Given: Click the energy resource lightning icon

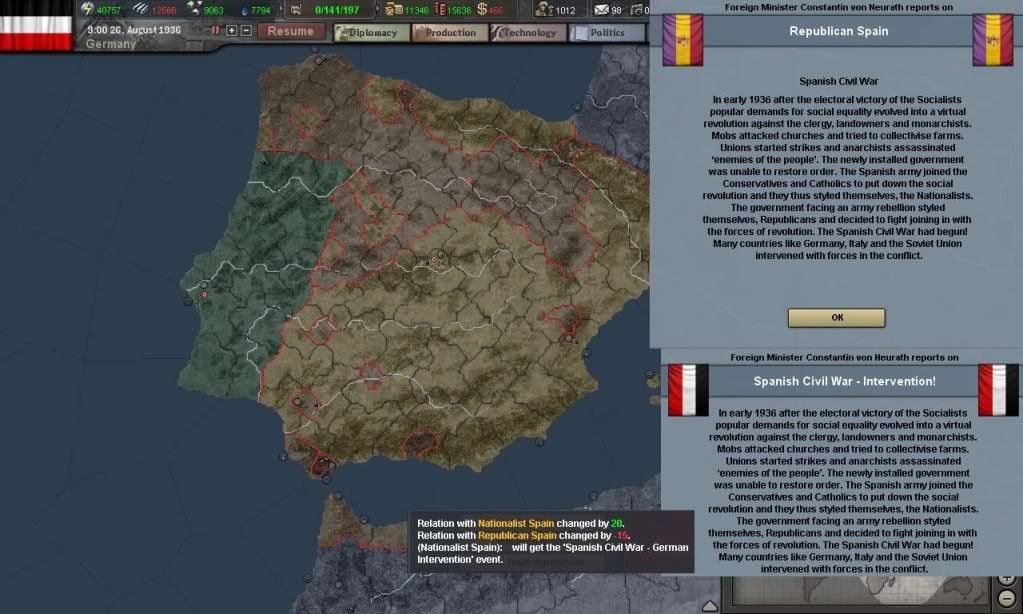Looking at the screenshot, I should tap(87, 9).
